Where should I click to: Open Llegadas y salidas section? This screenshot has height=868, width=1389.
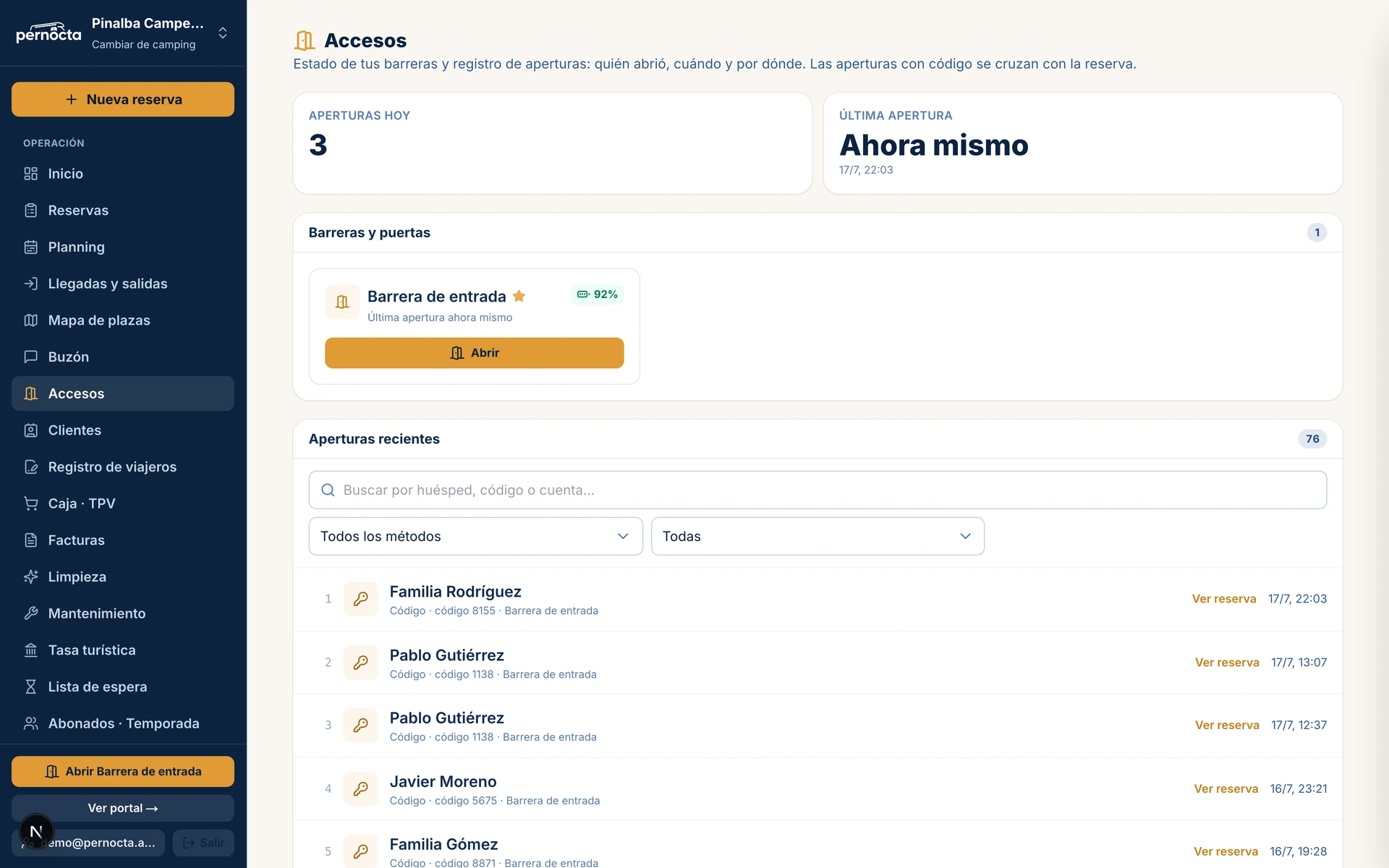click(x=123, y=284)
